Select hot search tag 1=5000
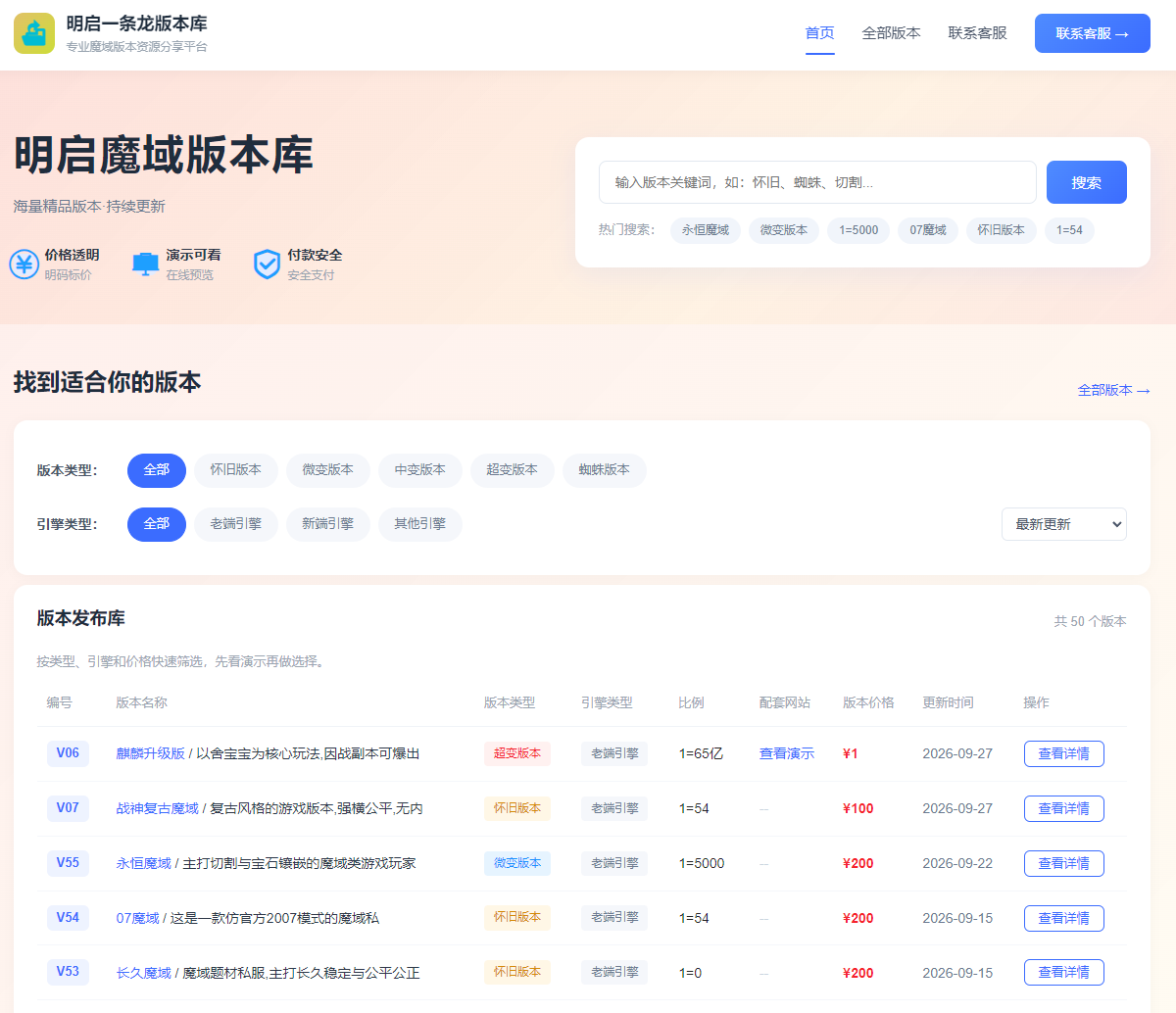 (x=858, y=230)
